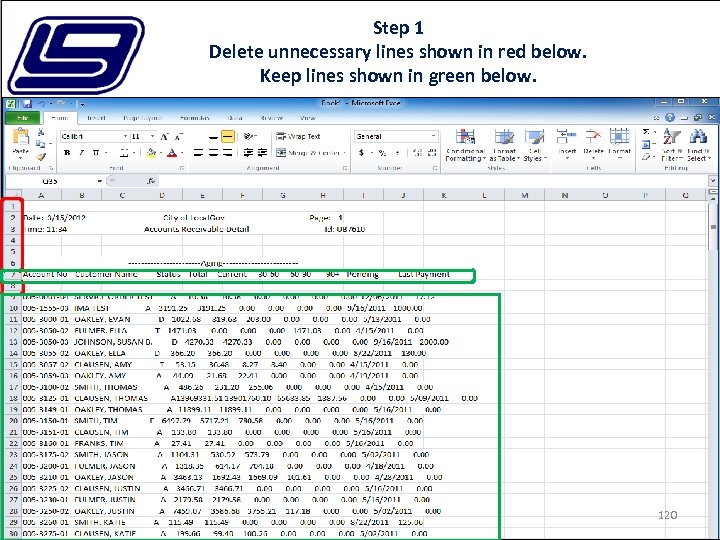Open the Calibri font name dropdown

click(x=125, y=137)
